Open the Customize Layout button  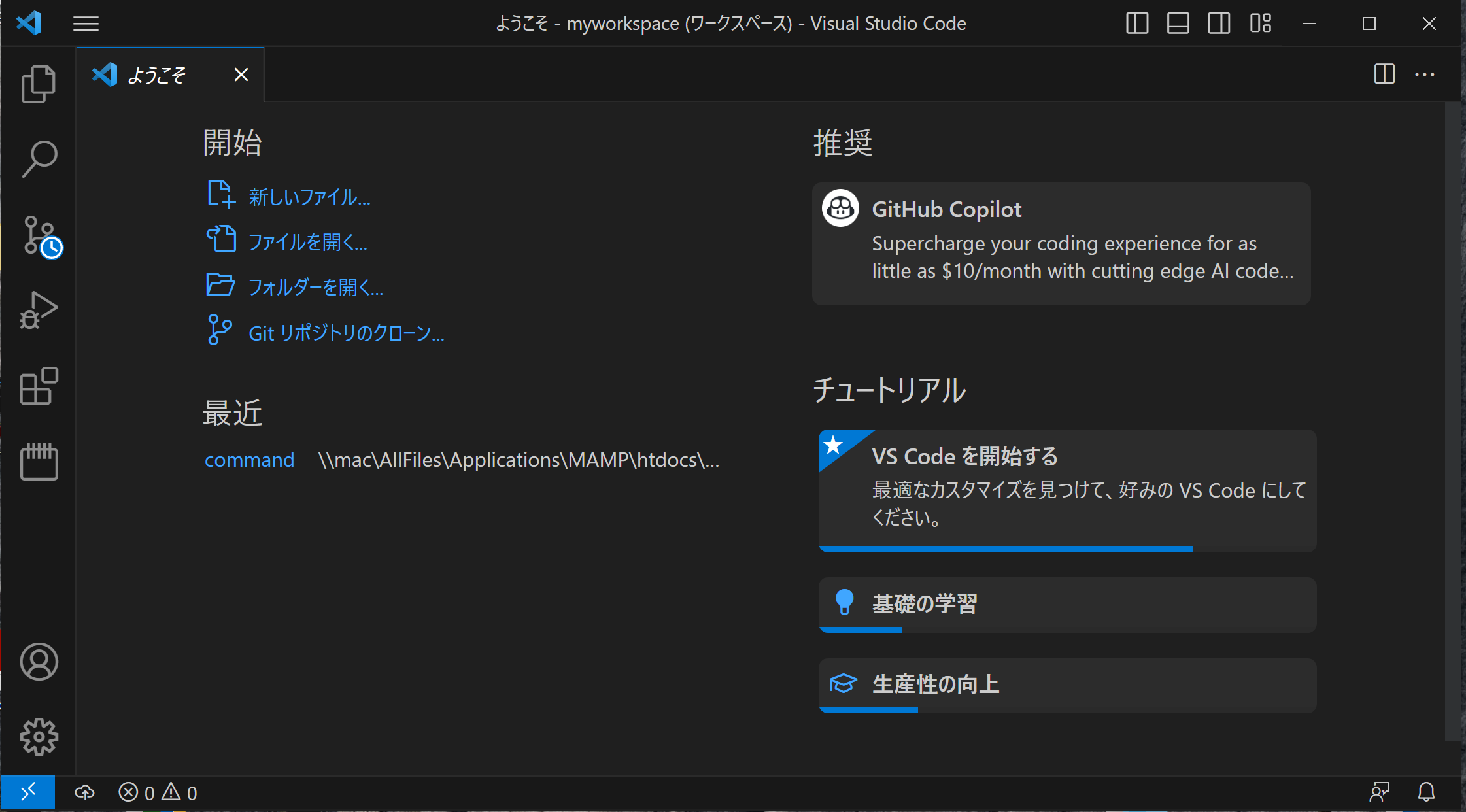[x=1260, y=24]
